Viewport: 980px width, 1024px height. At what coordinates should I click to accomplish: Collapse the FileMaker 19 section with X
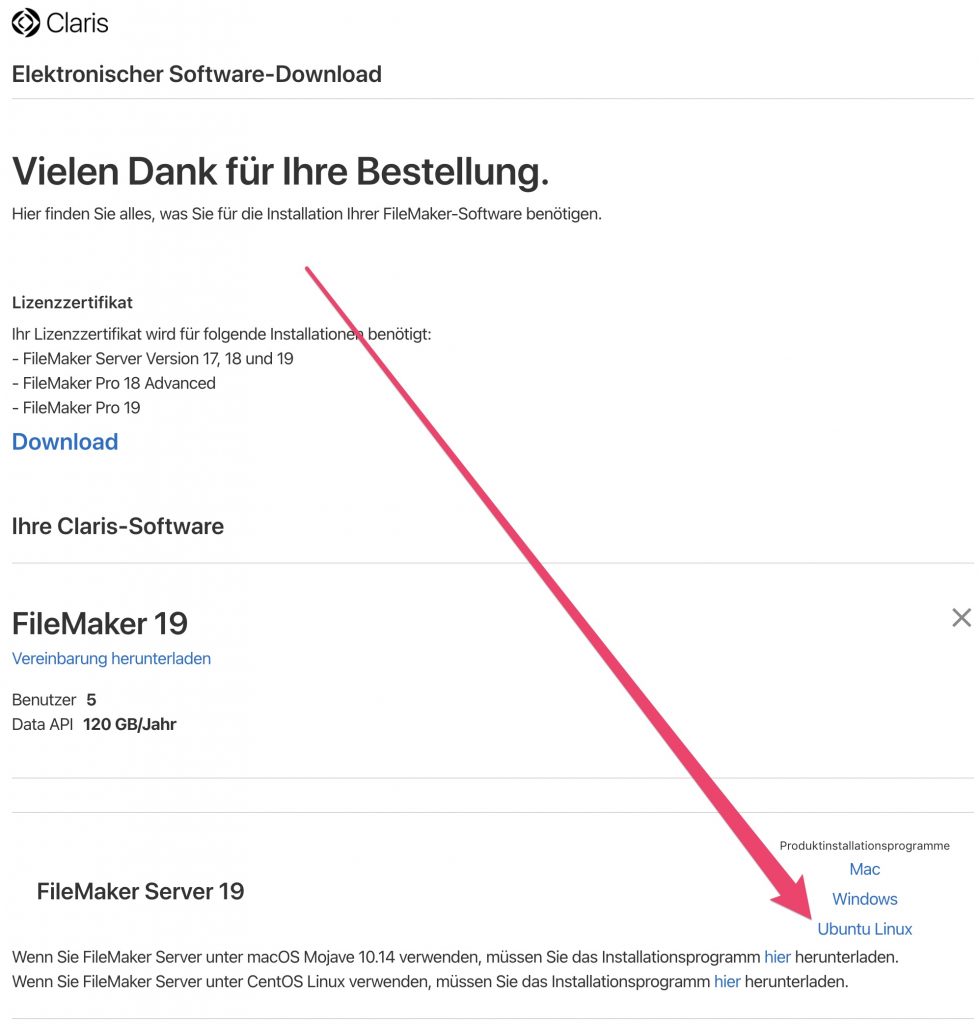(x=961, y=617)
